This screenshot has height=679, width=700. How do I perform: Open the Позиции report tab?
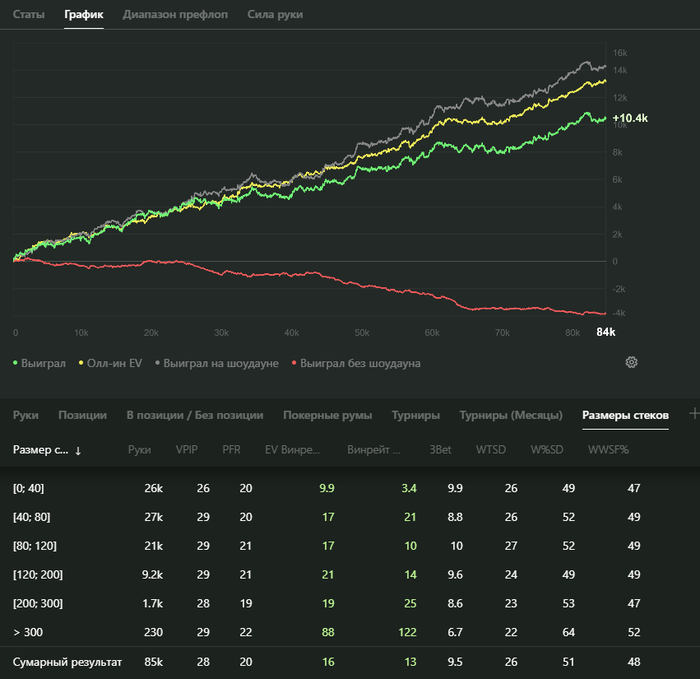pos(83,415)
